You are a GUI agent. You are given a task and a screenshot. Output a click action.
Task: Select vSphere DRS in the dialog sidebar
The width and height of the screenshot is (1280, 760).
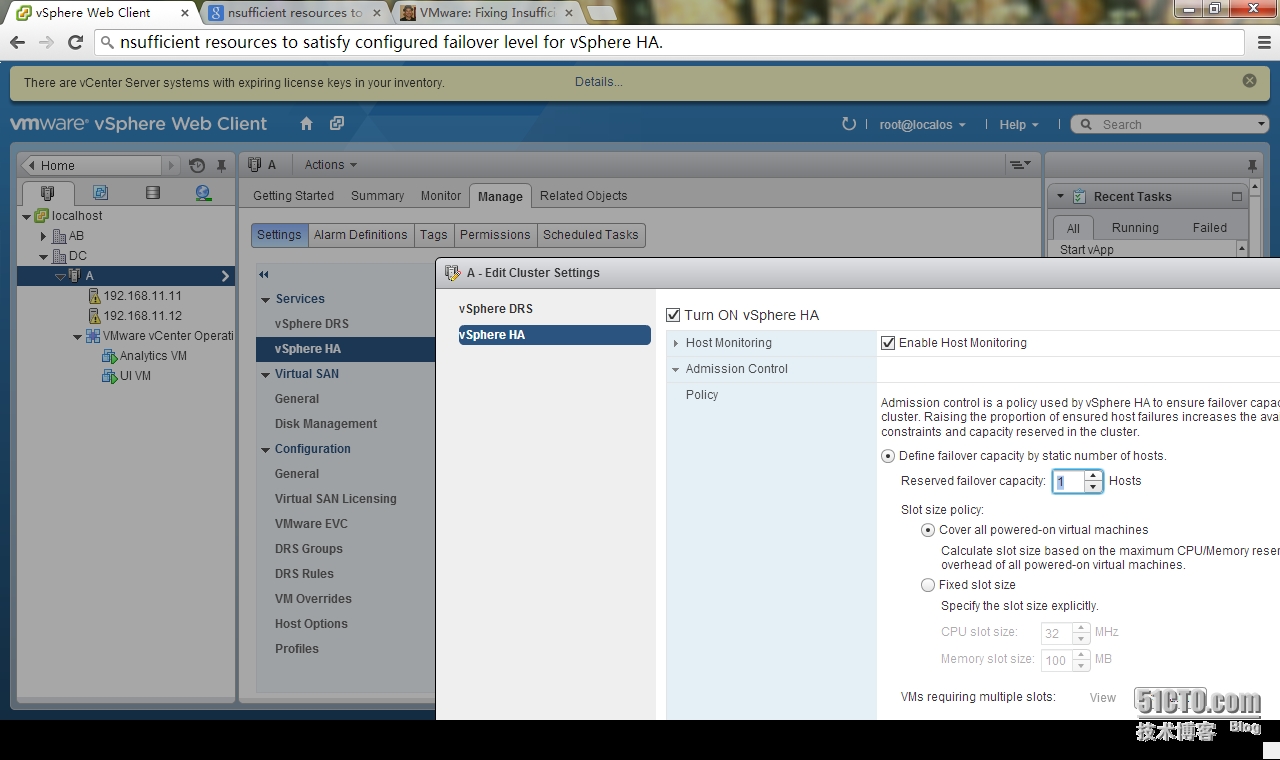pos(495,309)
